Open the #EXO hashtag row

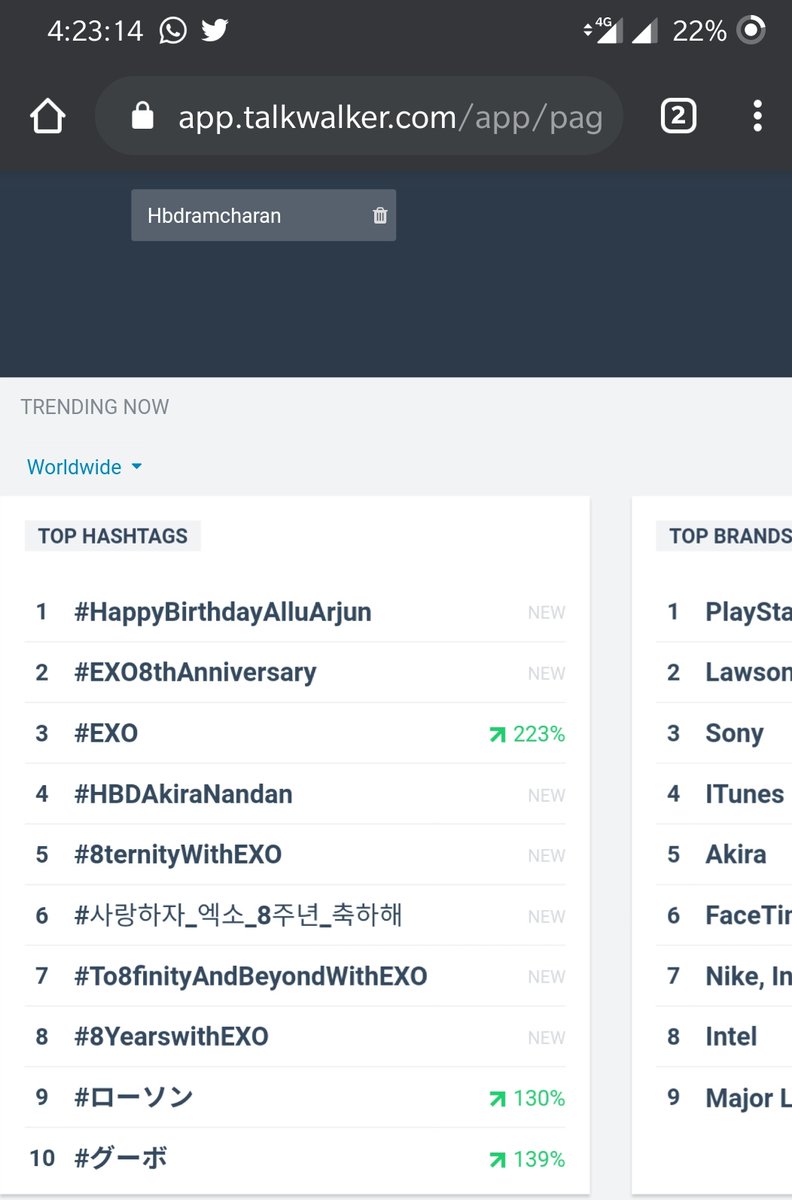pyautogui.click(x=295, y=734)
